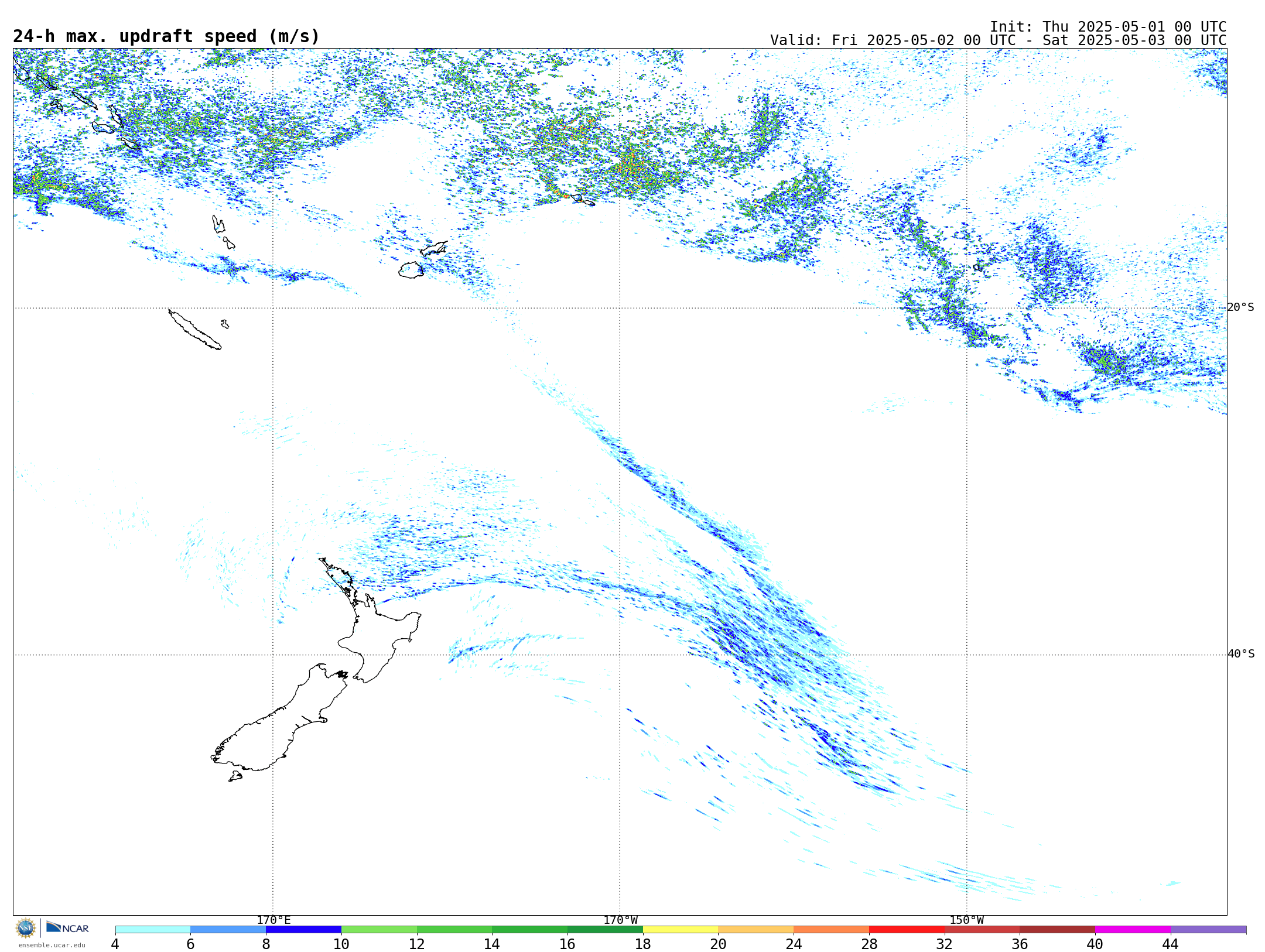This screenshot has width=1265, height=952.
Task: Click the 20°S latitude label
Action: (x=1241, y=307)
